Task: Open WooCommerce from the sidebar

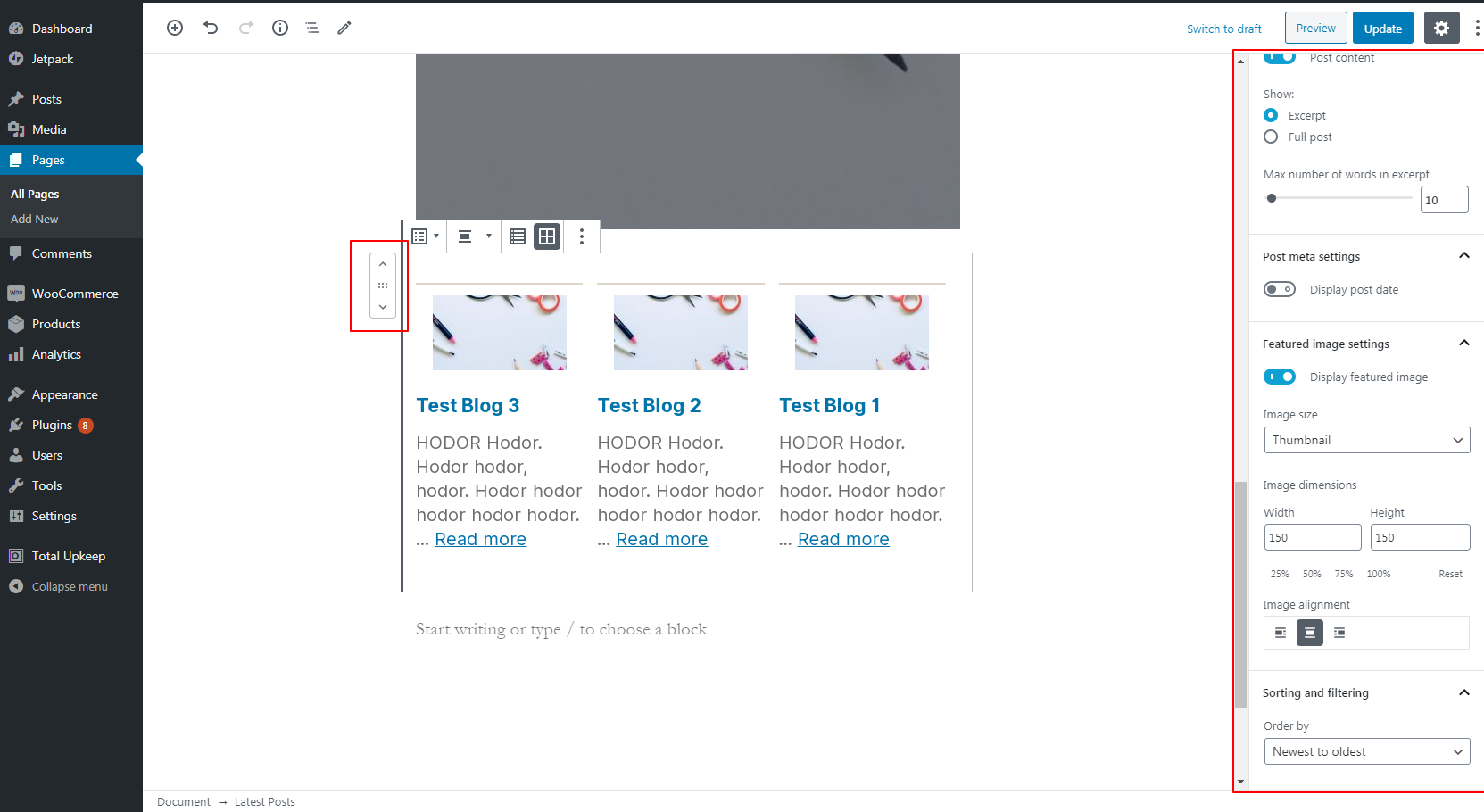Action: click(74, 293)
